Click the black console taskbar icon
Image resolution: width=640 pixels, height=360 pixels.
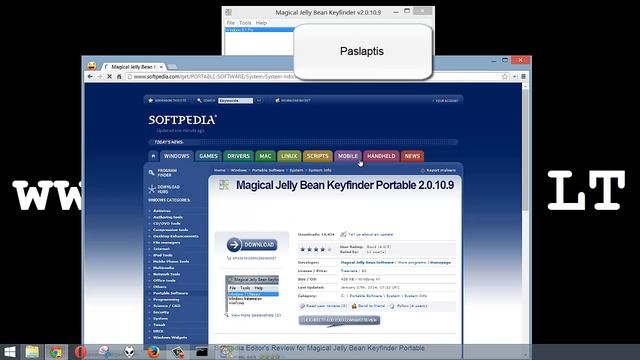pyautogui.click(x=202, y=352)
